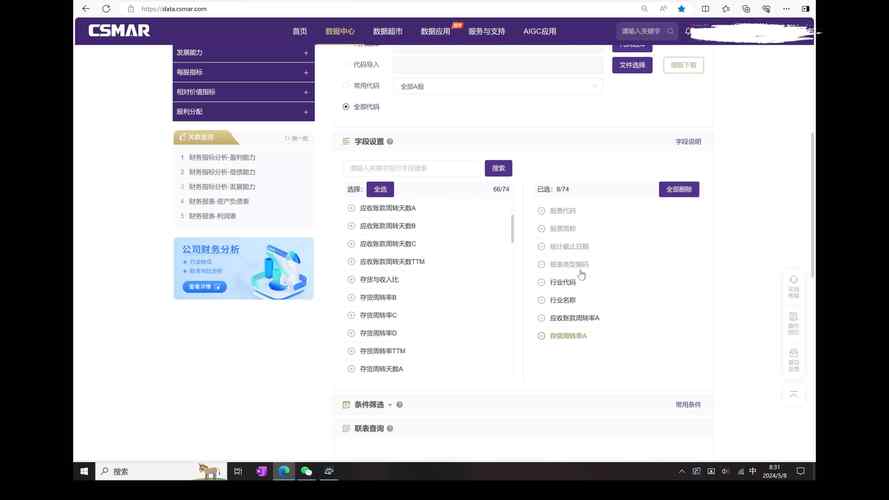
Task: Click the field list scrollbar
Action: [x=513, y=228]
